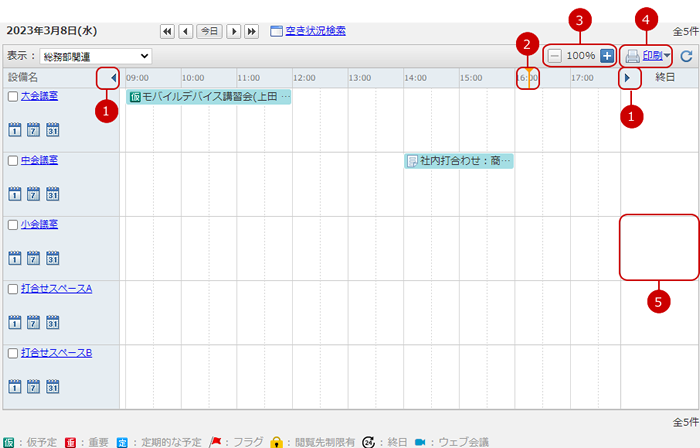
Task: Open month view icon for 打合せスペースA
Action: click(x=53, y=322)
